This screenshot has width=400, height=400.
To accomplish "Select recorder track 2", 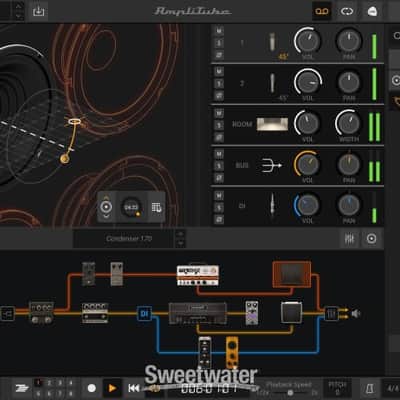I will click(49, 383).
